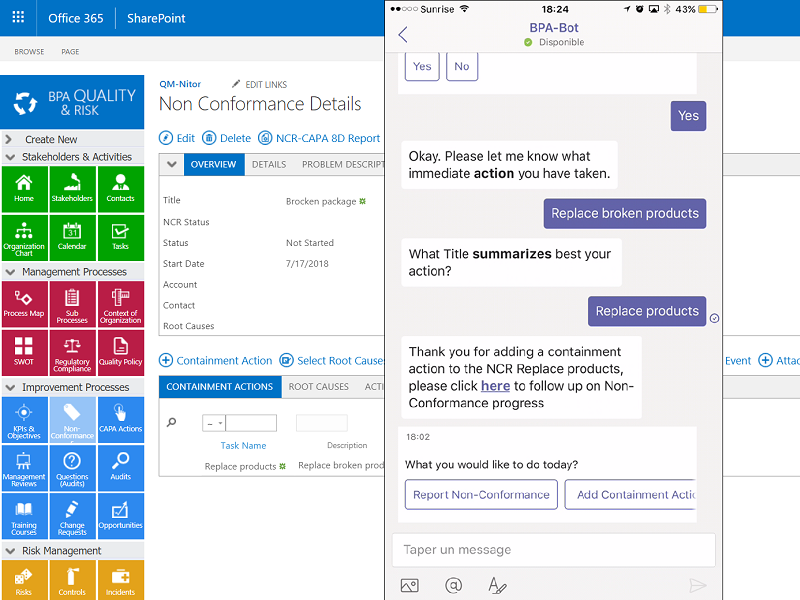This screenshot has width=800, height=600.
Task: Open the Context of Organization tile
Action: click(120, 304)
